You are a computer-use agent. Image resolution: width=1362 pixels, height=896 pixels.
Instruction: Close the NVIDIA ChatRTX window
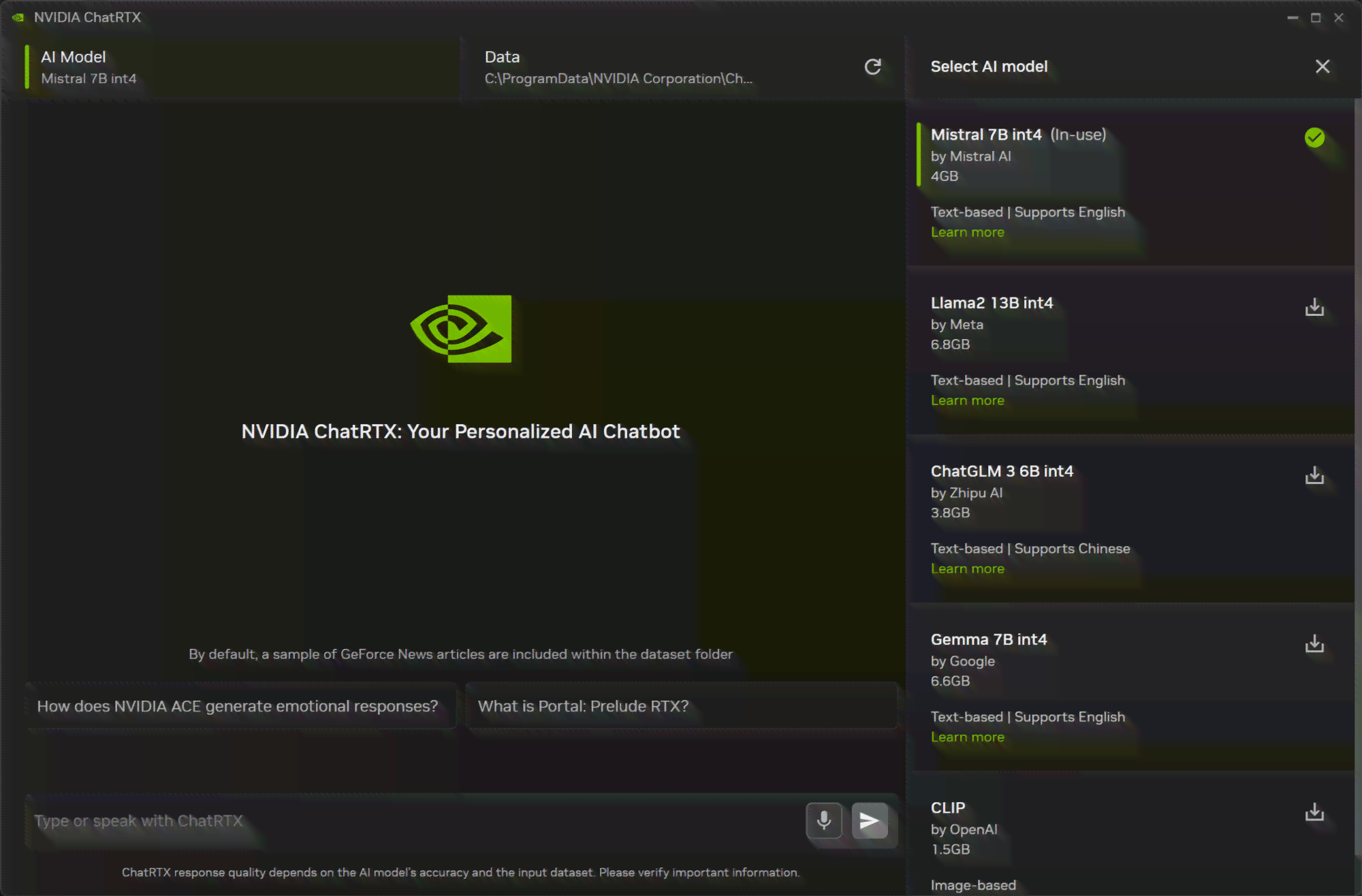[1339, 18]
